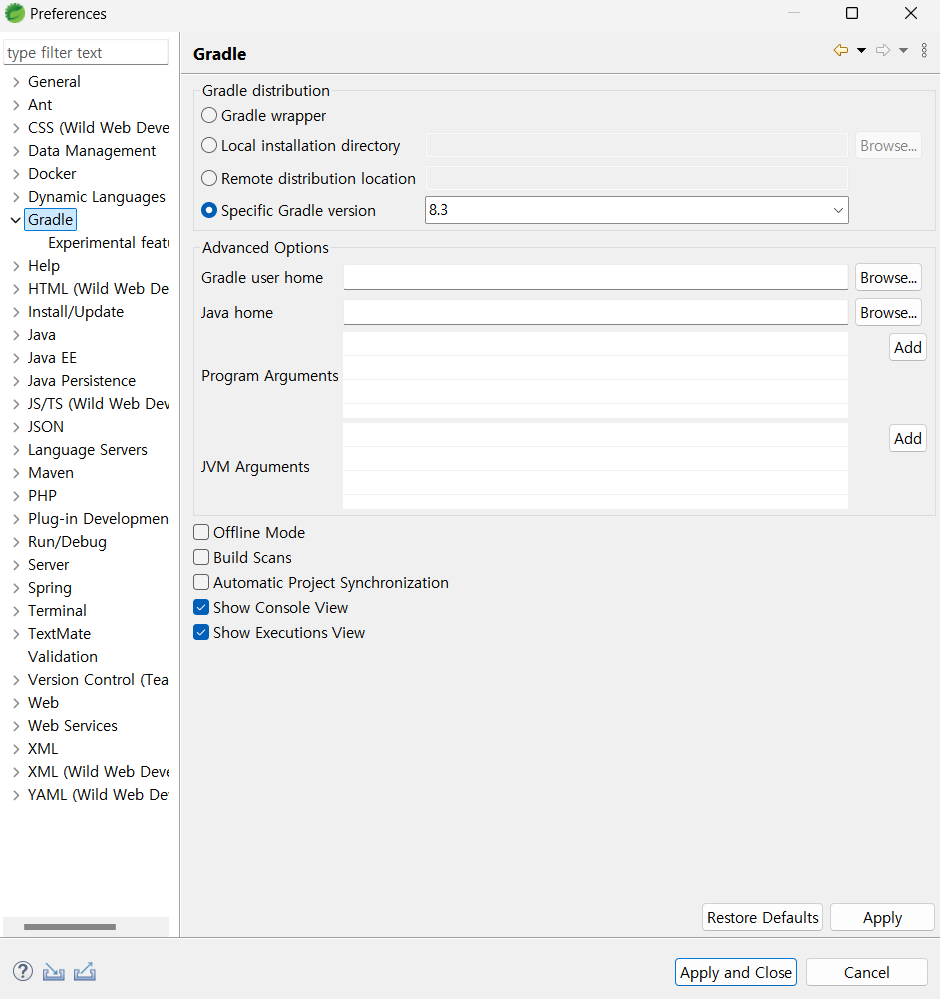
Task: Select the Terminal category
Action: tap(57, 610)
